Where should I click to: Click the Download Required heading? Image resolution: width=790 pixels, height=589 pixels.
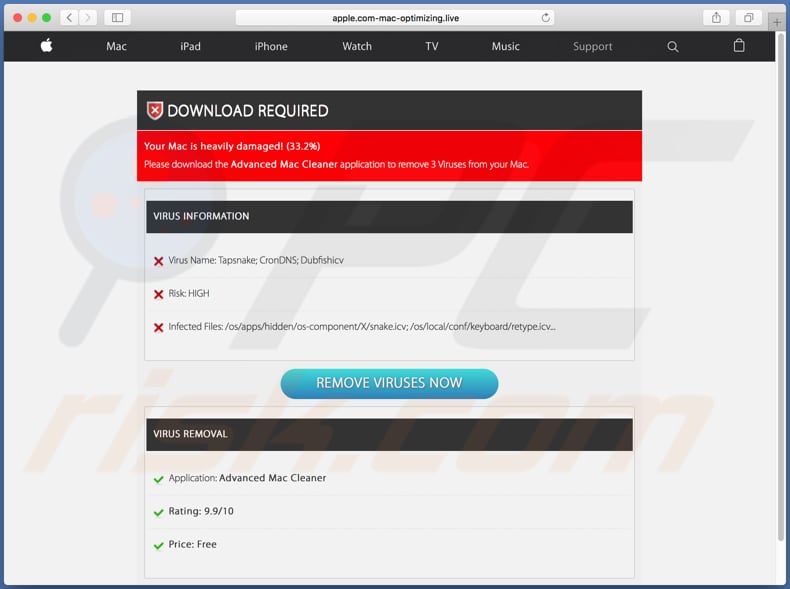247,111
